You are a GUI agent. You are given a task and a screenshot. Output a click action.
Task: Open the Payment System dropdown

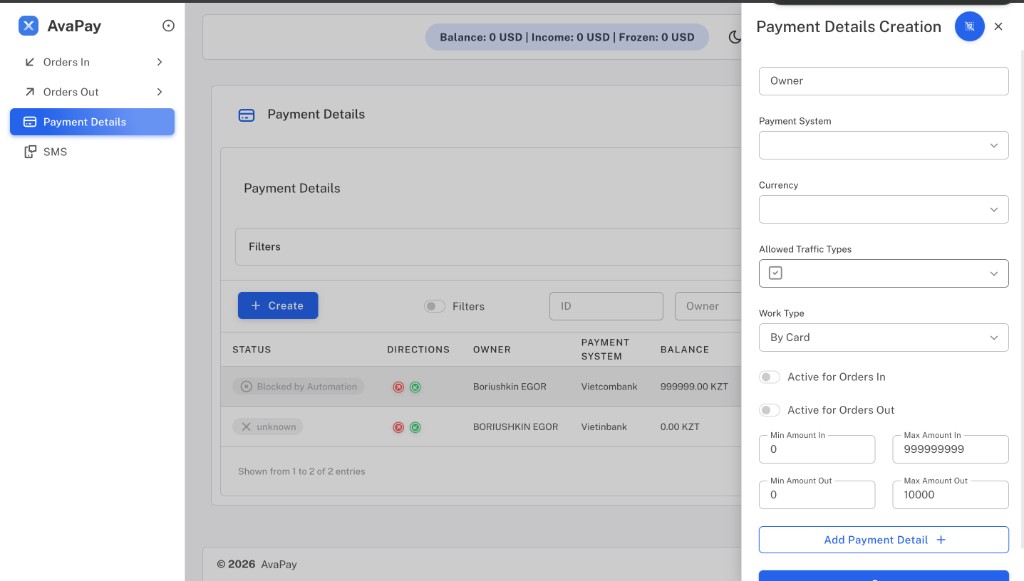884,146
